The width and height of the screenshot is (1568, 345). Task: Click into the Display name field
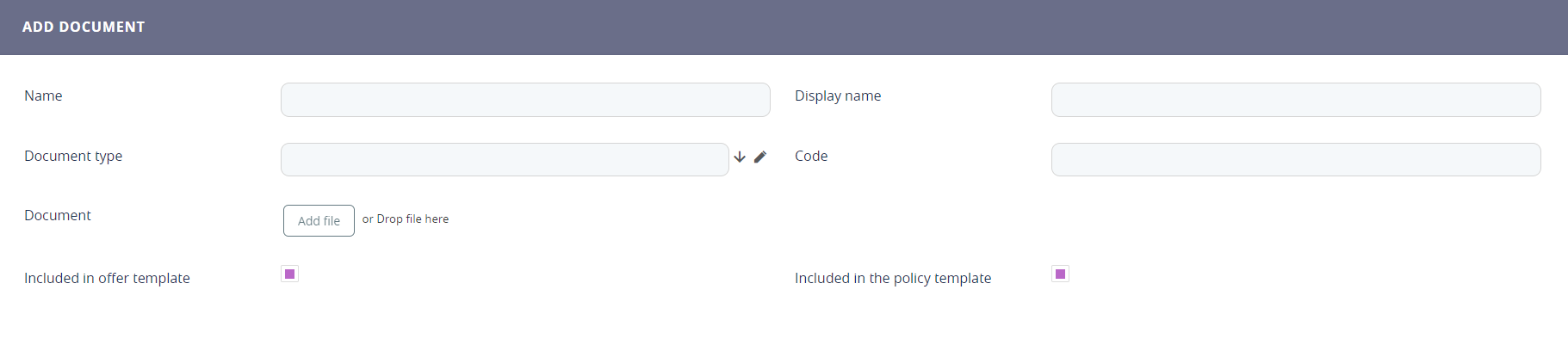tap(1296, 100)
